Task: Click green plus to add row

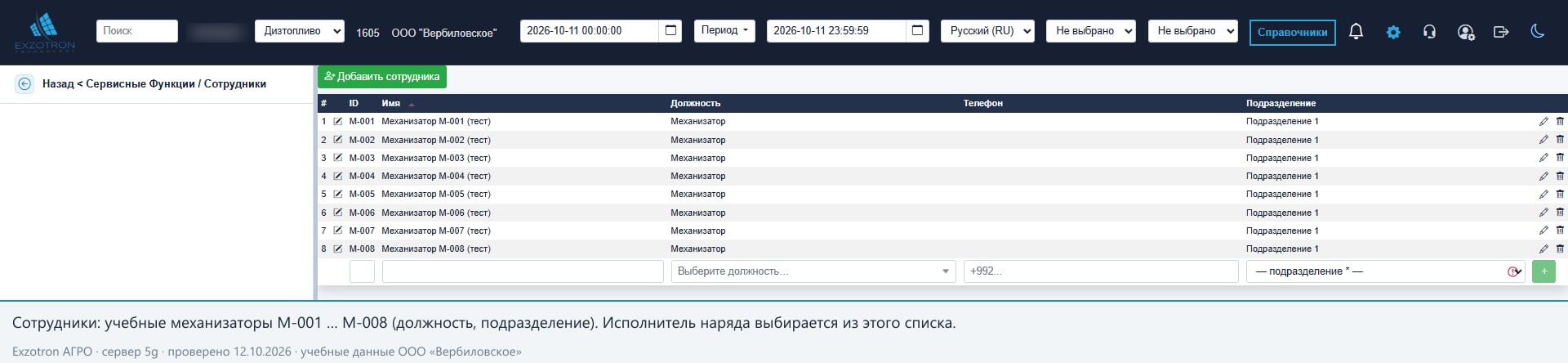Action: point(1543,271)
